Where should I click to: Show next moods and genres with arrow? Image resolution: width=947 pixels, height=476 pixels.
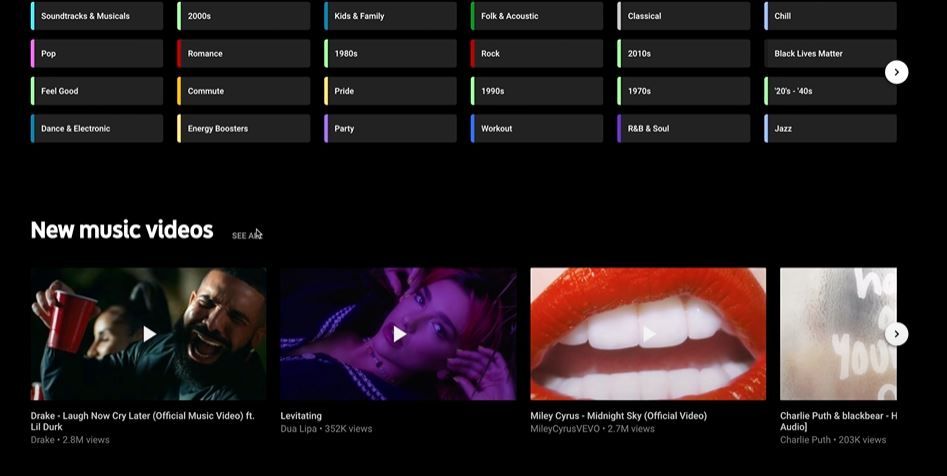pos(896,72)
